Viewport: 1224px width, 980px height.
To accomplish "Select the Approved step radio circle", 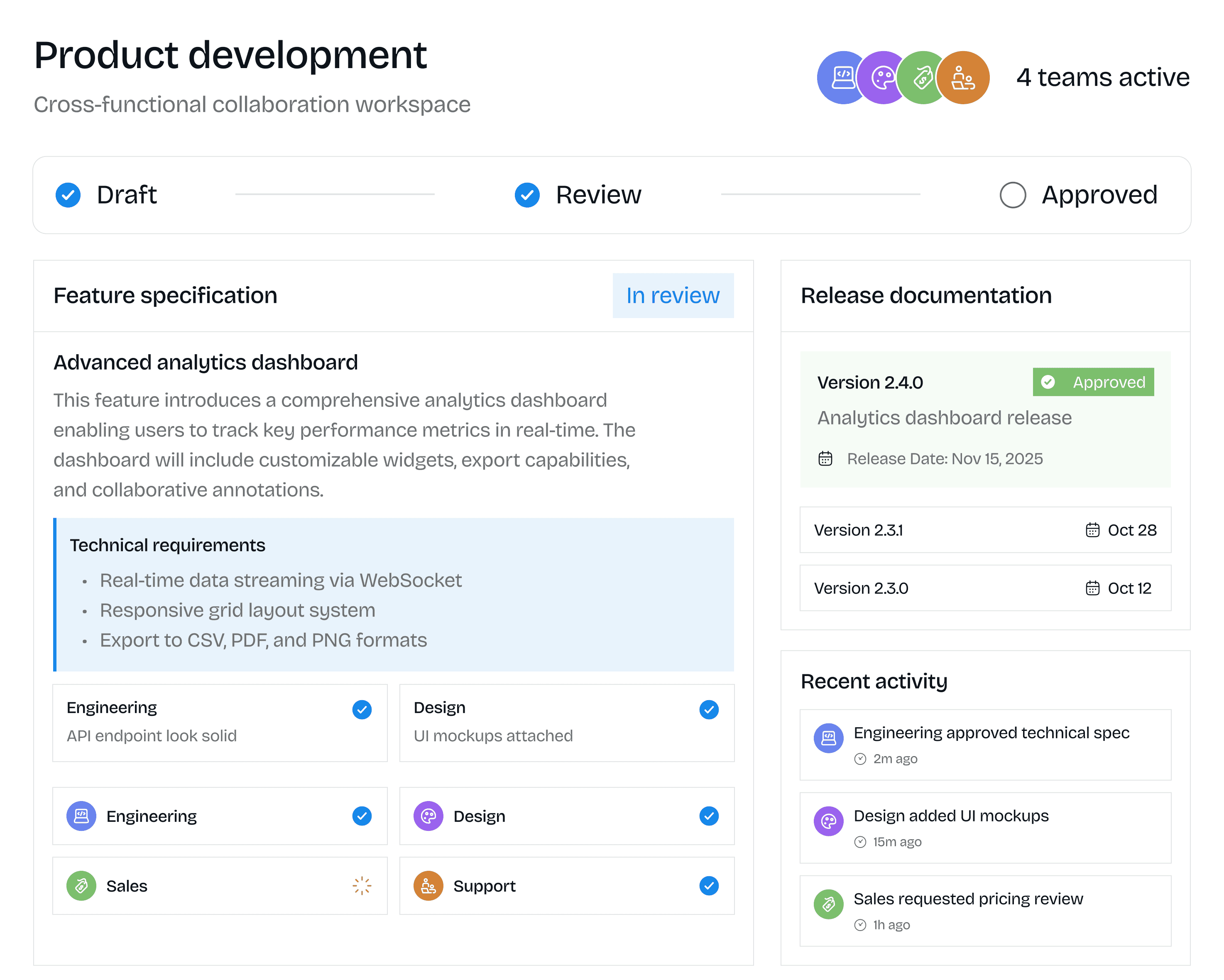I will (1012, 195).
